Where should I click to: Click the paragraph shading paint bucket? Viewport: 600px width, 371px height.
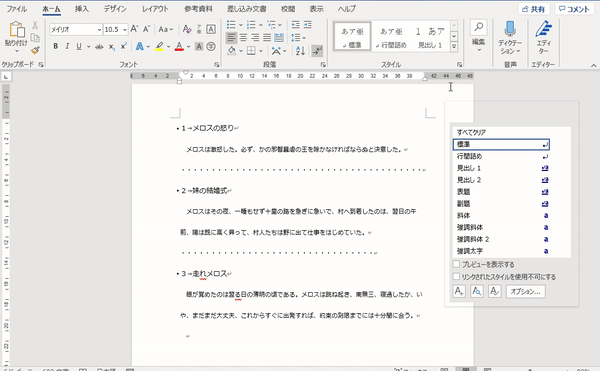[232, 50]
